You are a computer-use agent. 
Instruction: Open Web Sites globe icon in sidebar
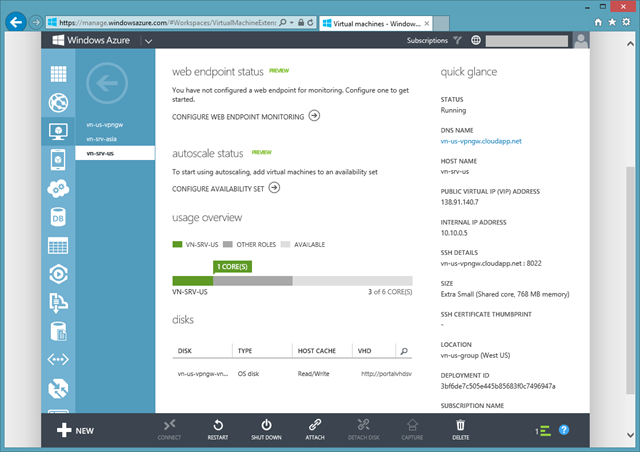point(58,102)
